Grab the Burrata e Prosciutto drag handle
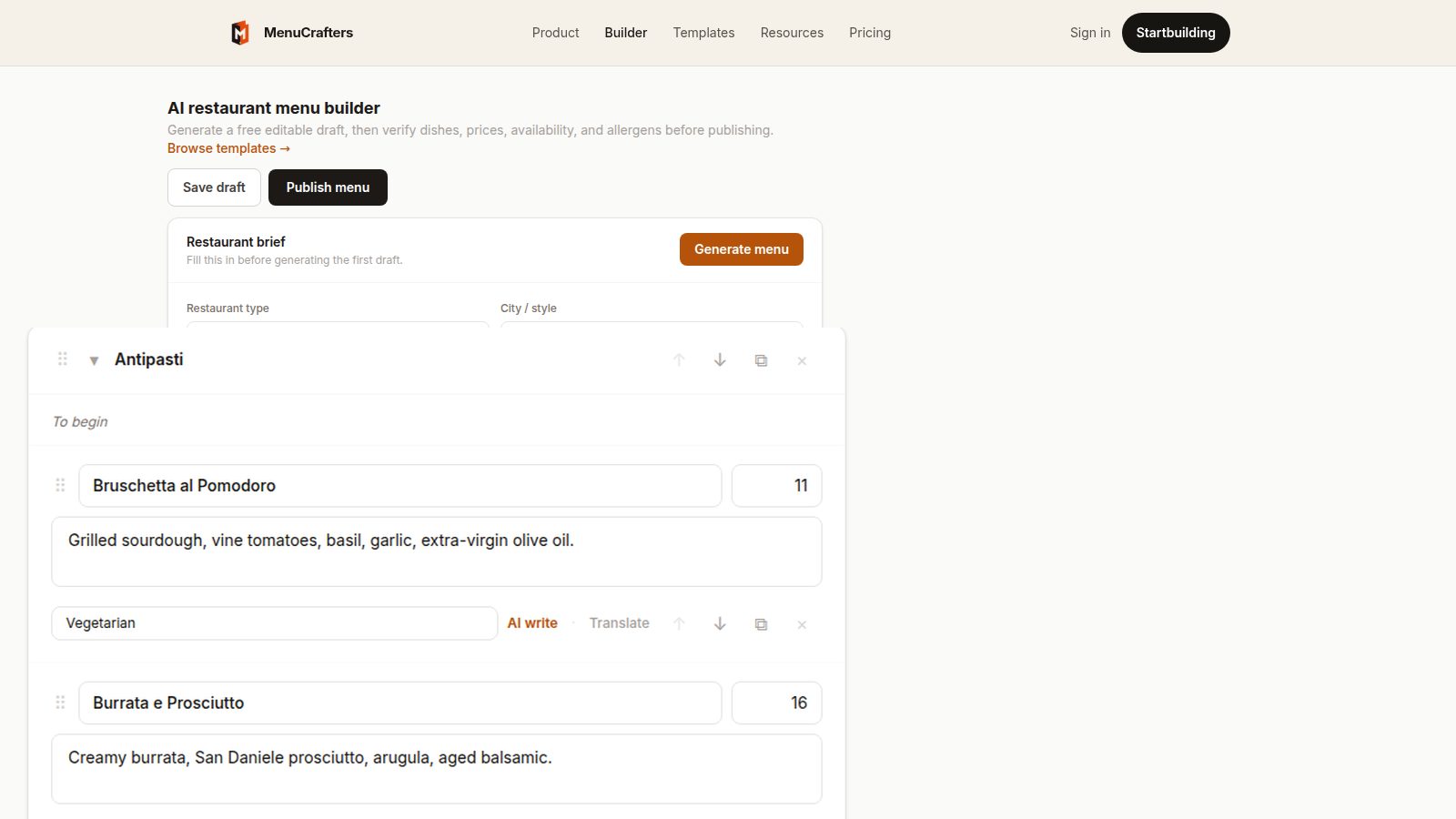The width and height of the screenshot is (1456, 819). 60,703
